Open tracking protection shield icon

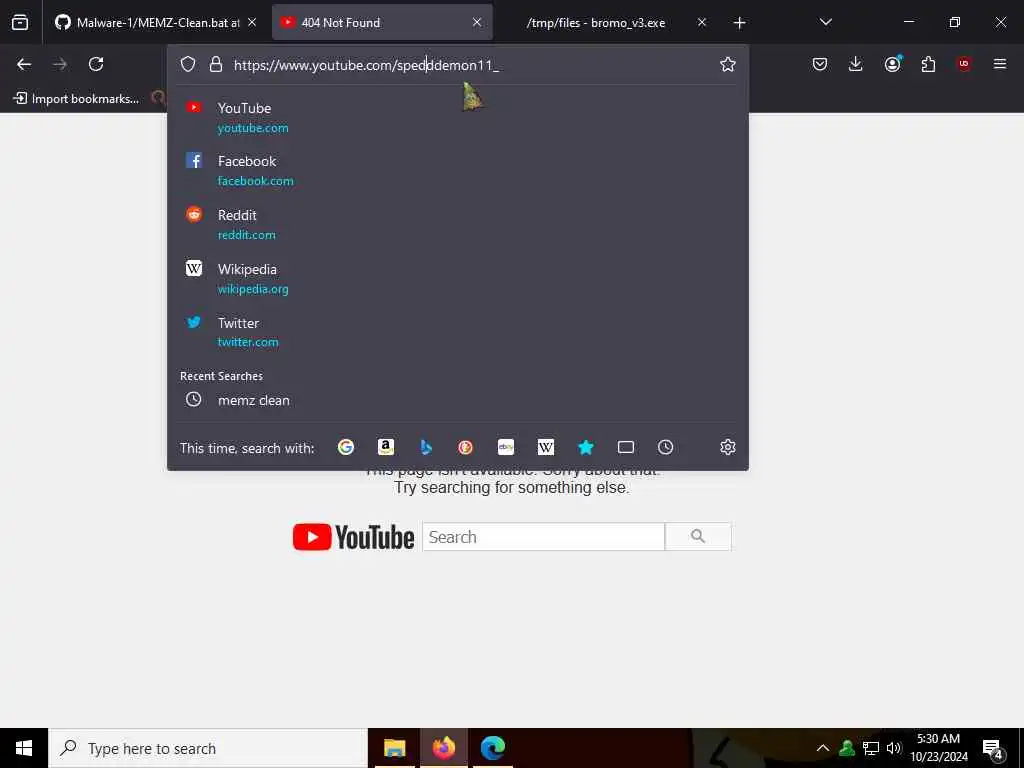coord(188,64)
